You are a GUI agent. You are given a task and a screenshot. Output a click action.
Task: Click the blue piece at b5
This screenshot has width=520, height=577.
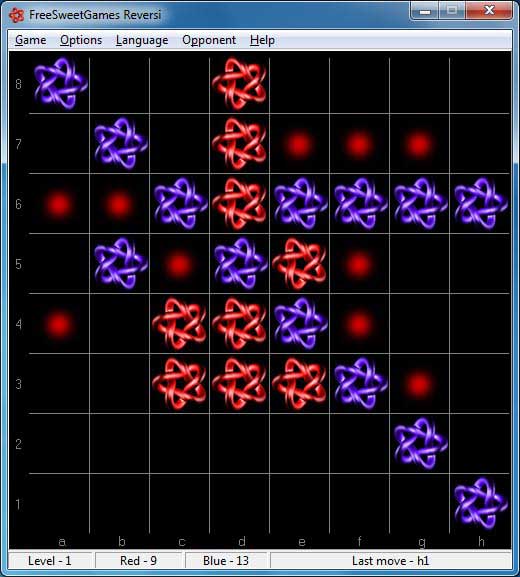(121, 263)
